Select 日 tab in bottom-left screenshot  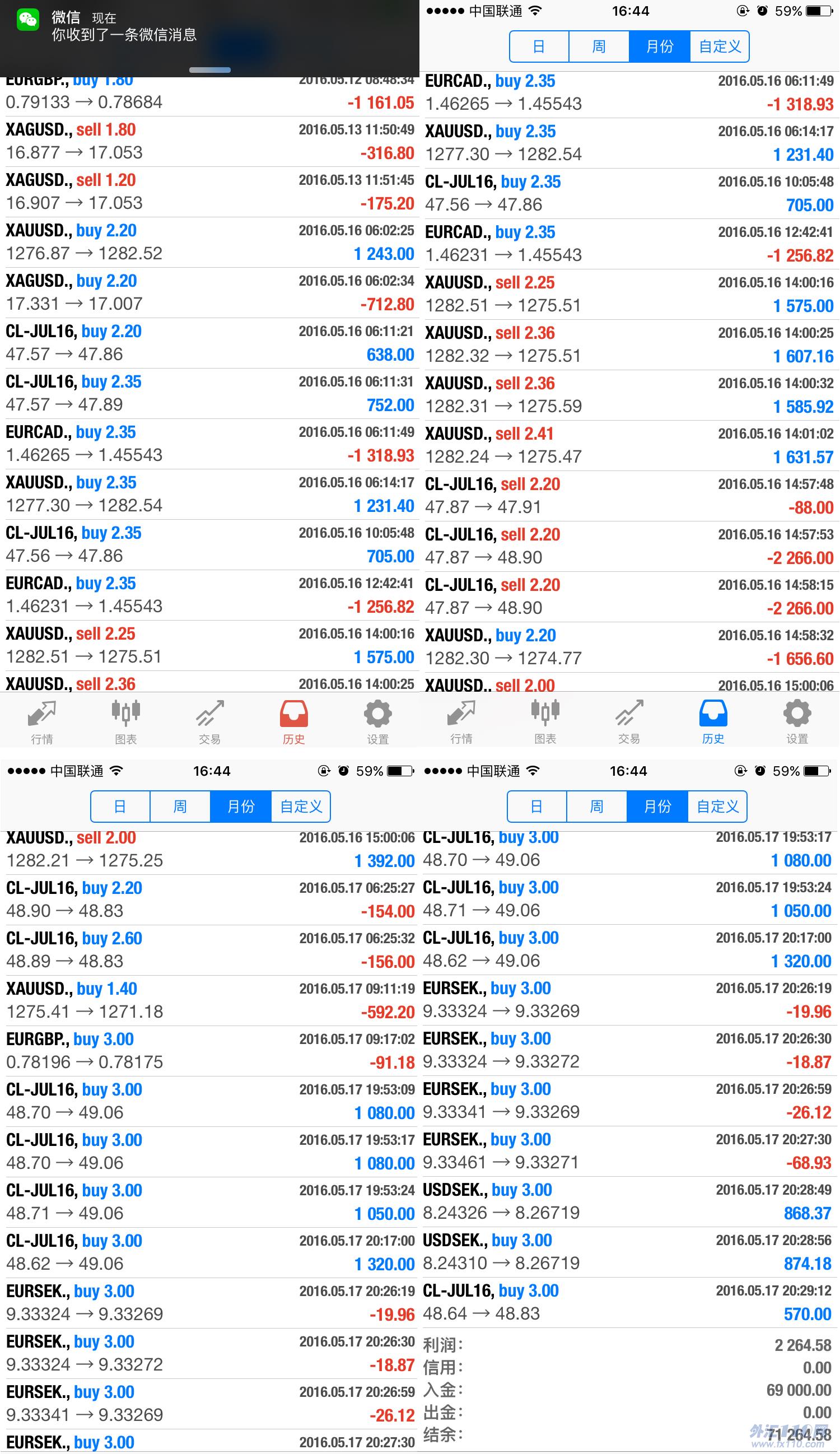(120, 806)
